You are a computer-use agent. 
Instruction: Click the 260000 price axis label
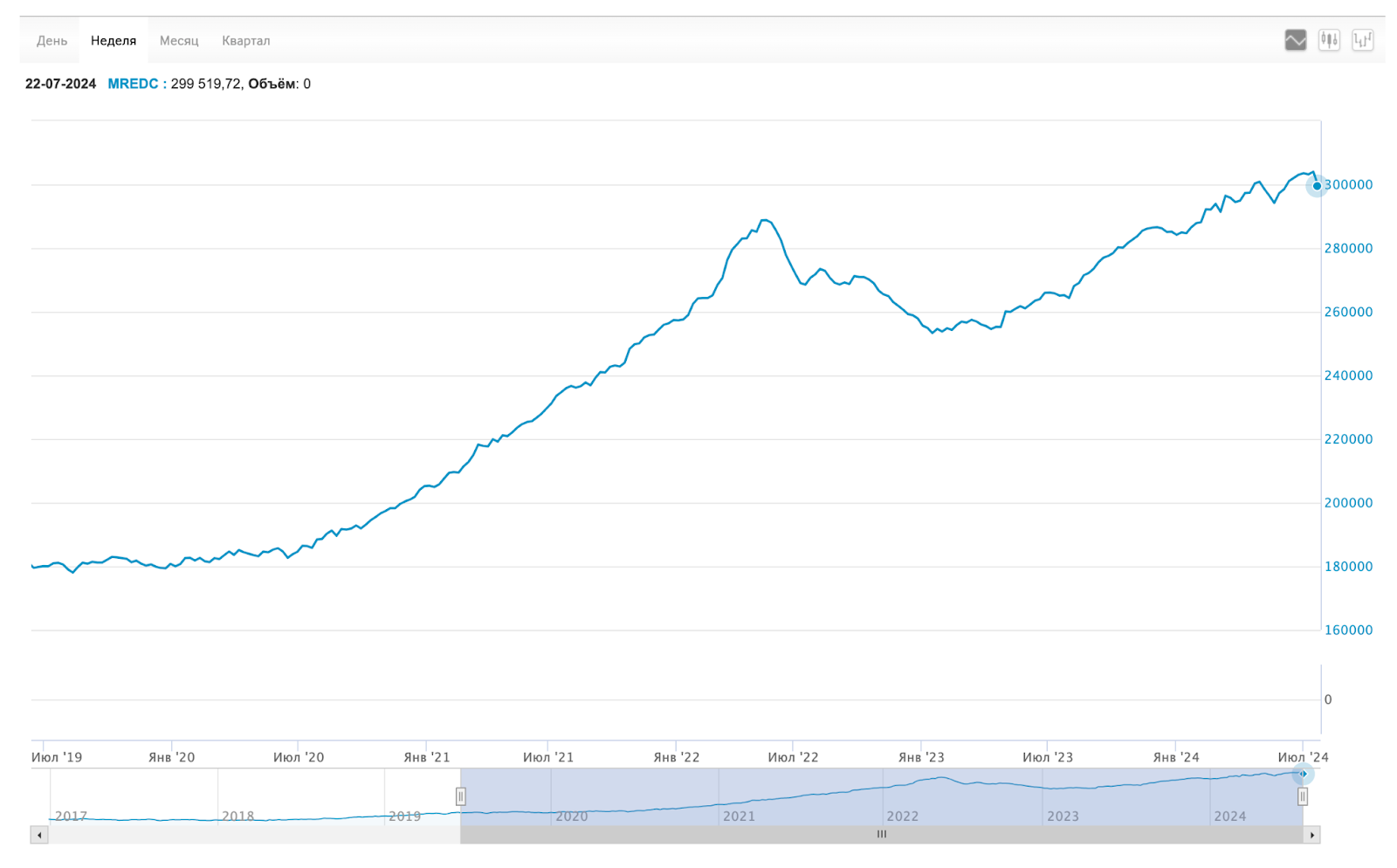click(x=1348, y=312)
